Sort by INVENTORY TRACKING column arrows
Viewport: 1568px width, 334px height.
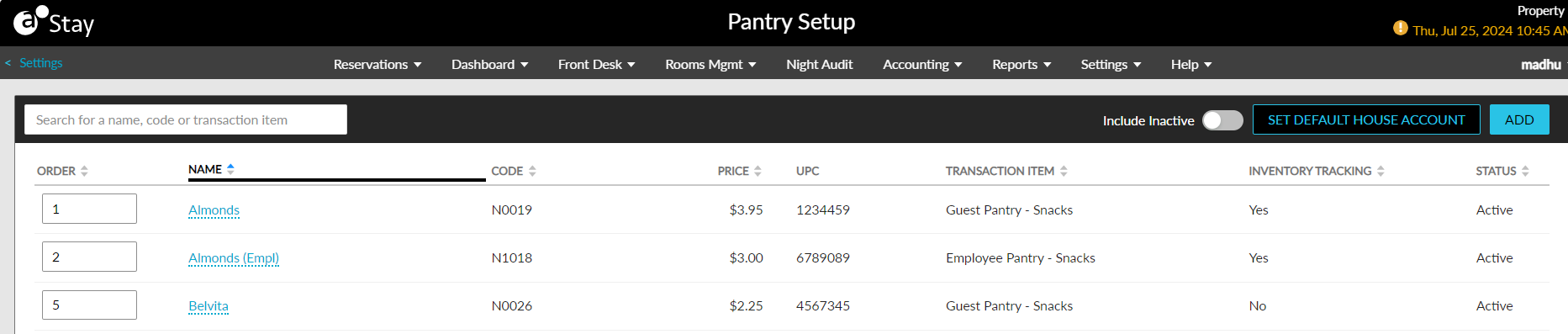tap(1381, 171)
